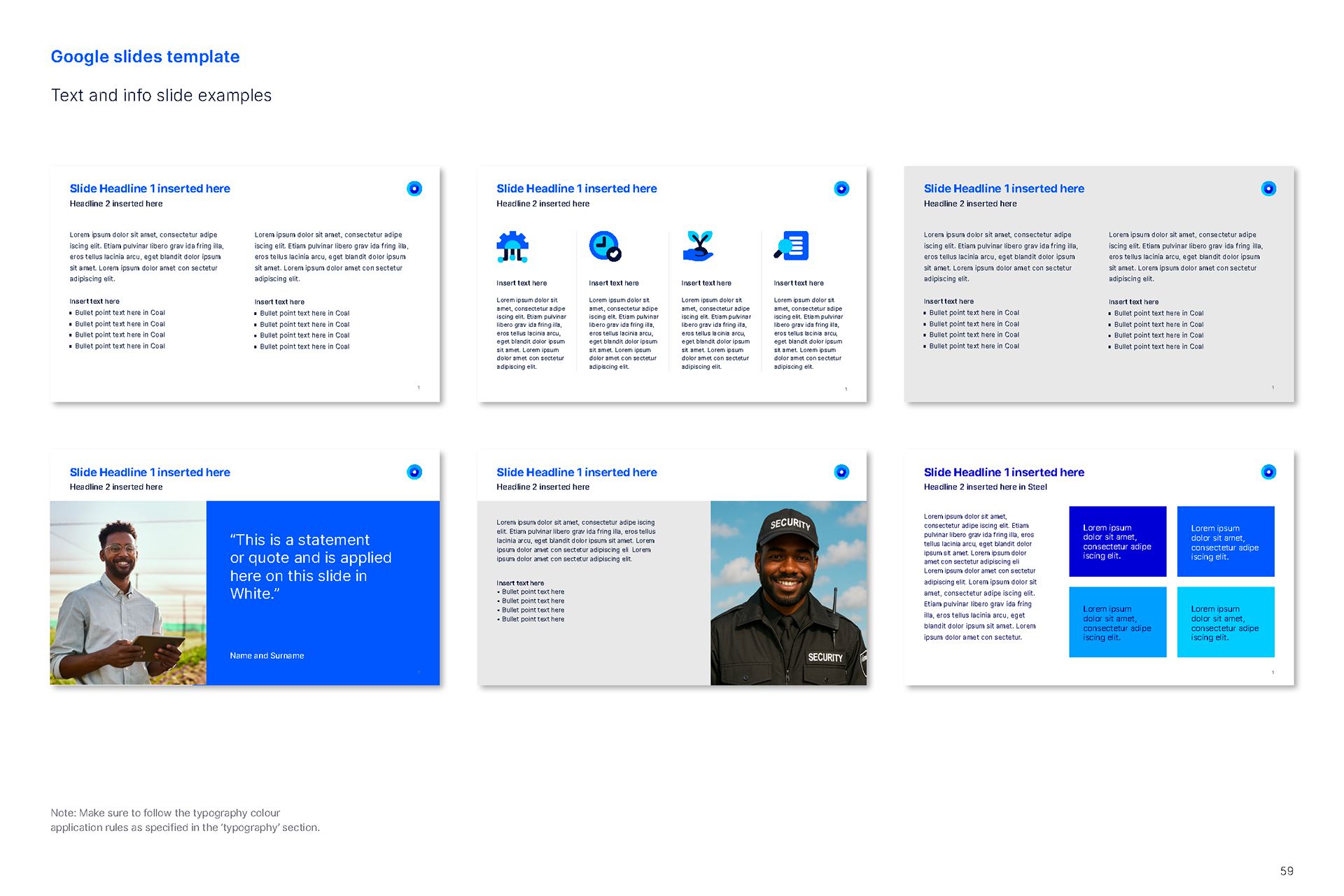1344x896 pixels.
Task: Click the clock with checkmark icon
Action: pos(605,246)
